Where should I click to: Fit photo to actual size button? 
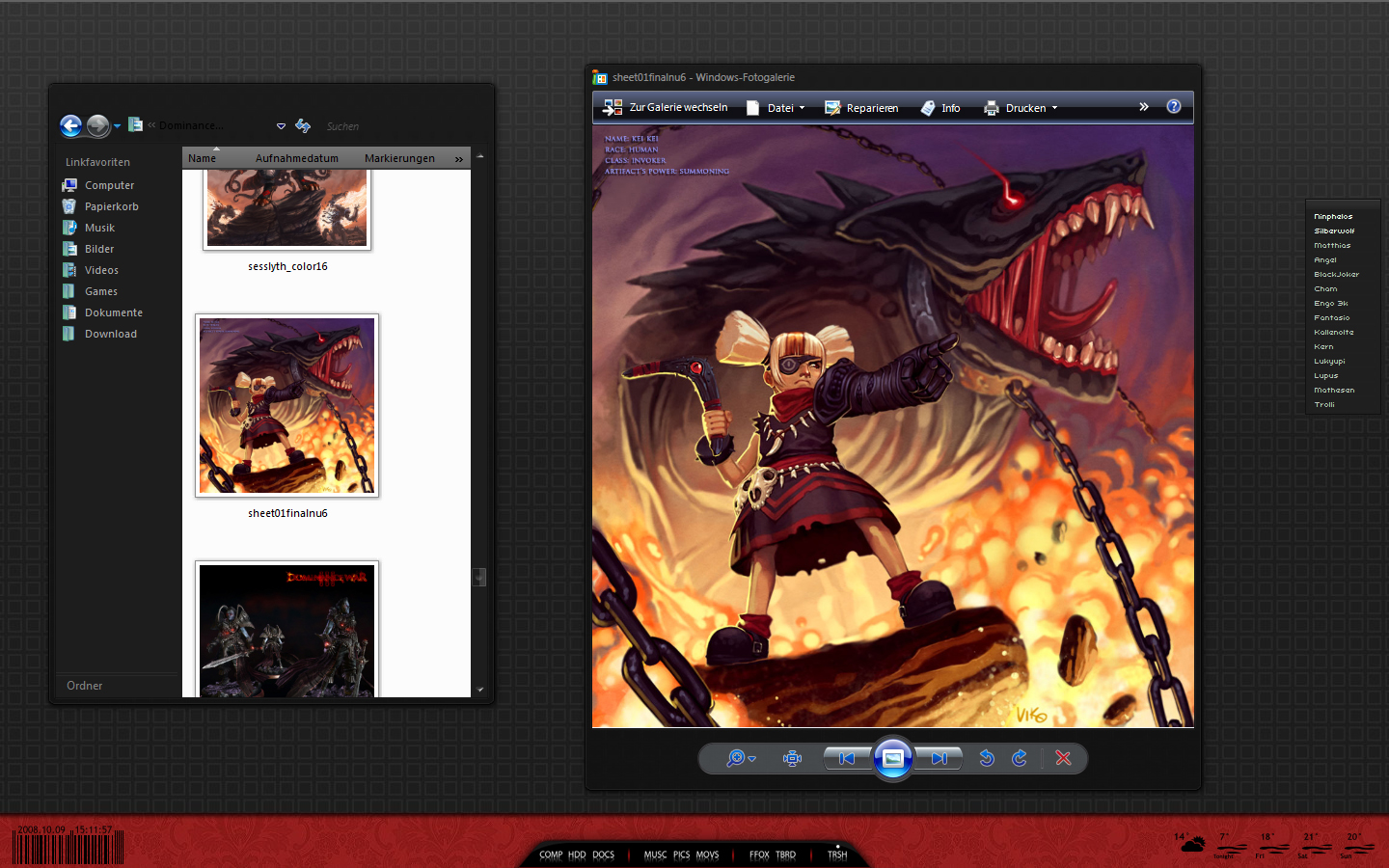793,758
